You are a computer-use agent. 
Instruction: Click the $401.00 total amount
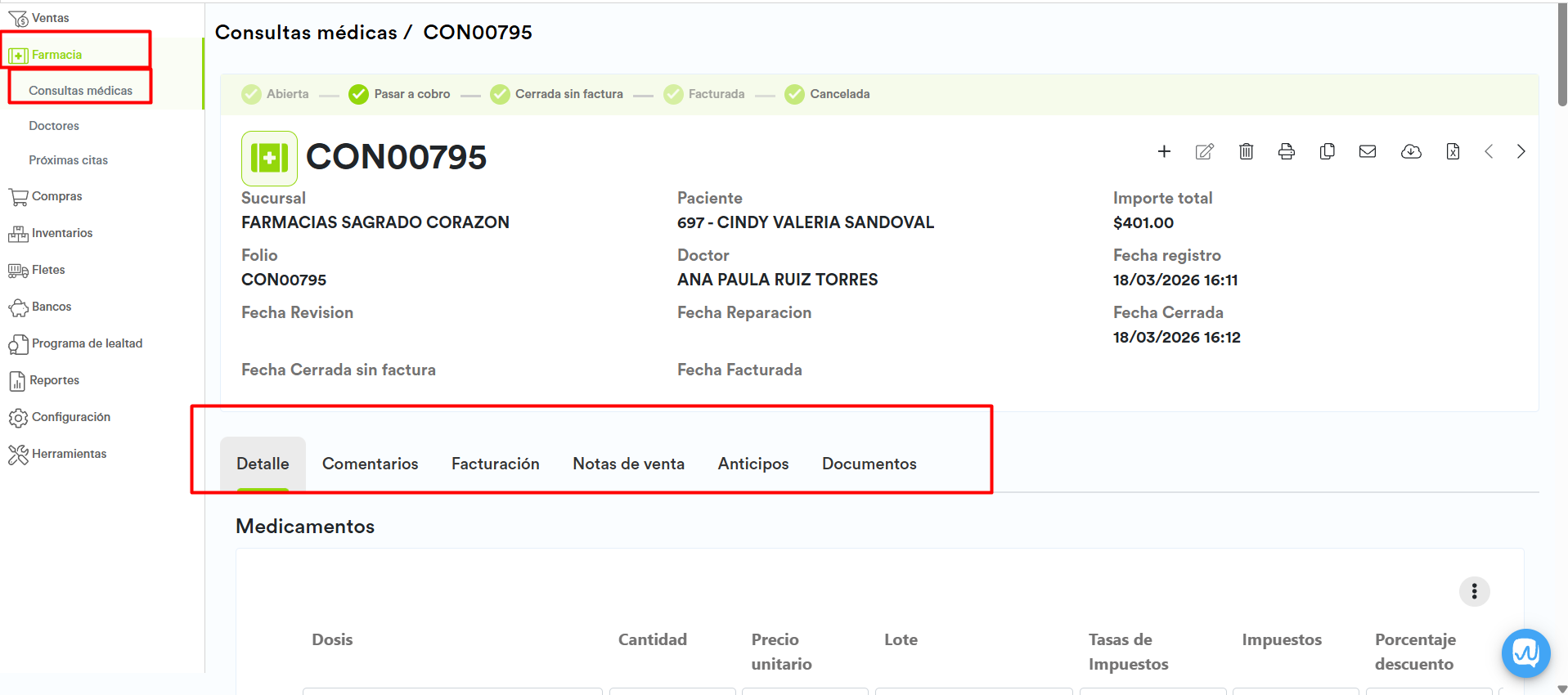click(x=1143, y=222)
